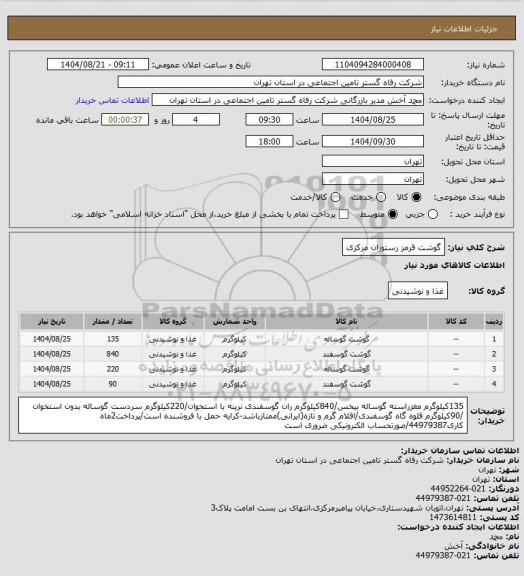
Task: Click the postal code 1473614811
Action: (453, 517)
